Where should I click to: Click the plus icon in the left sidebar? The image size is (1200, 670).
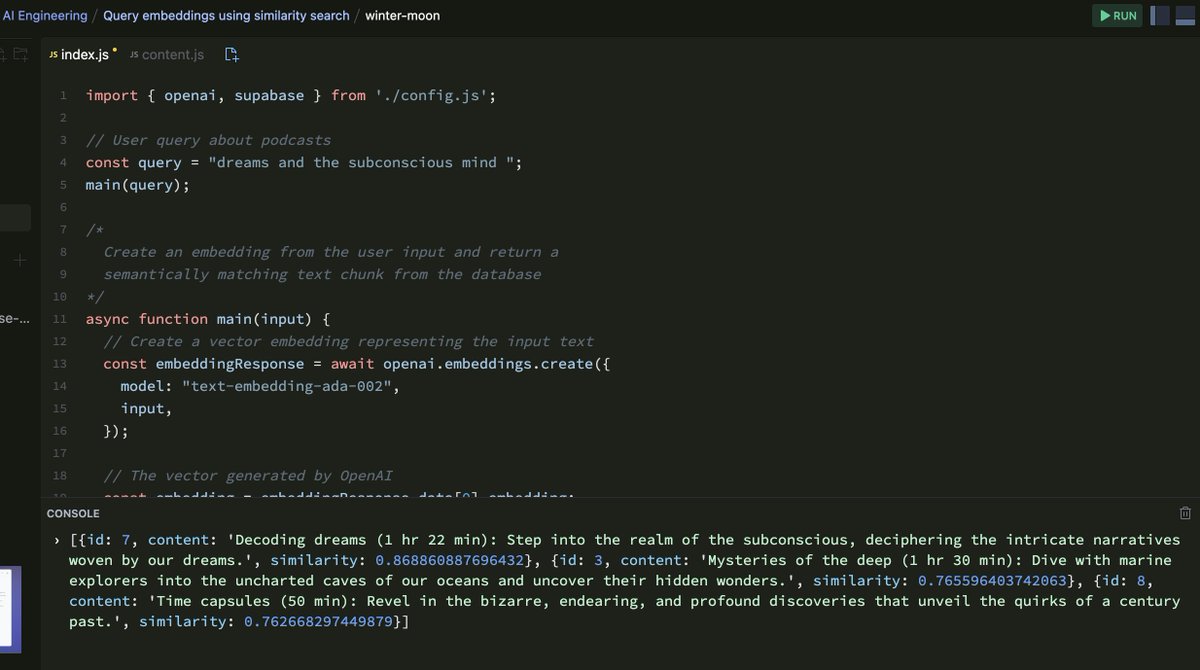(20, 261)
